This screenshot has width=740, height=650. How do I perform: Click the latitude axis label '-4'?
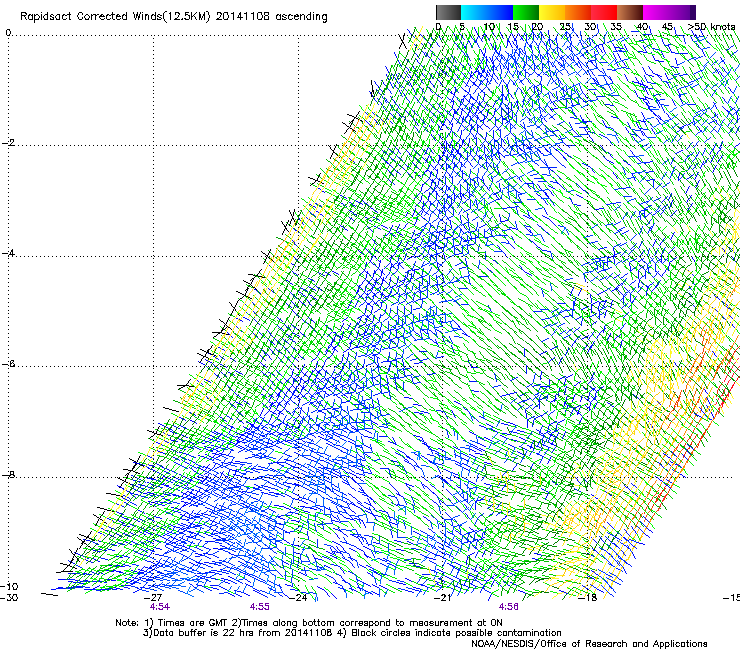click(x=8, y=253)
